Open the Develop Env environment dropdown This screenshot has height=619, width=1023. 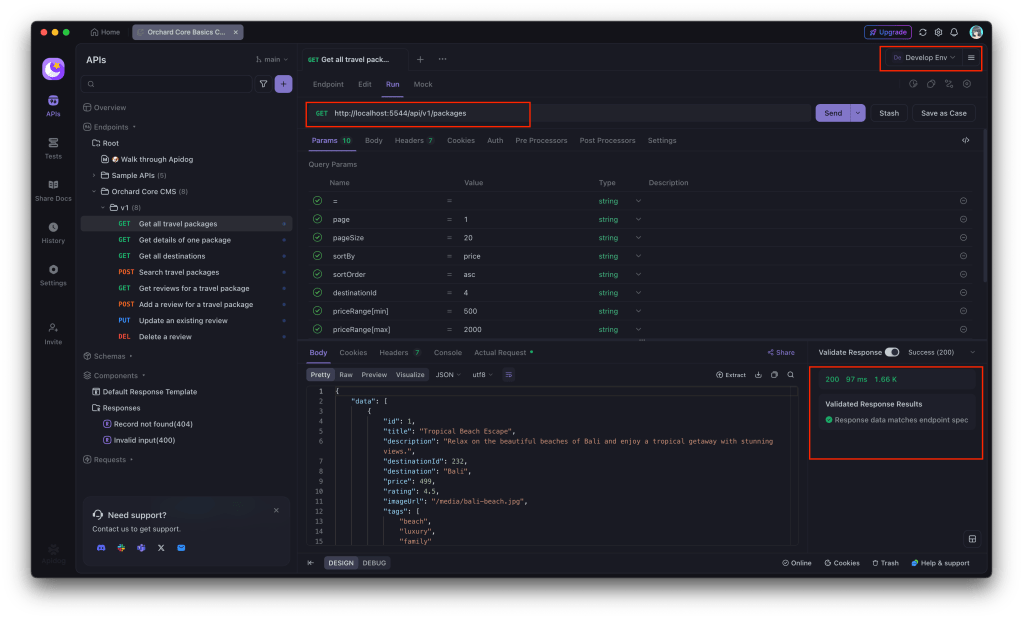pyautogui.click(x=924, y=58)
